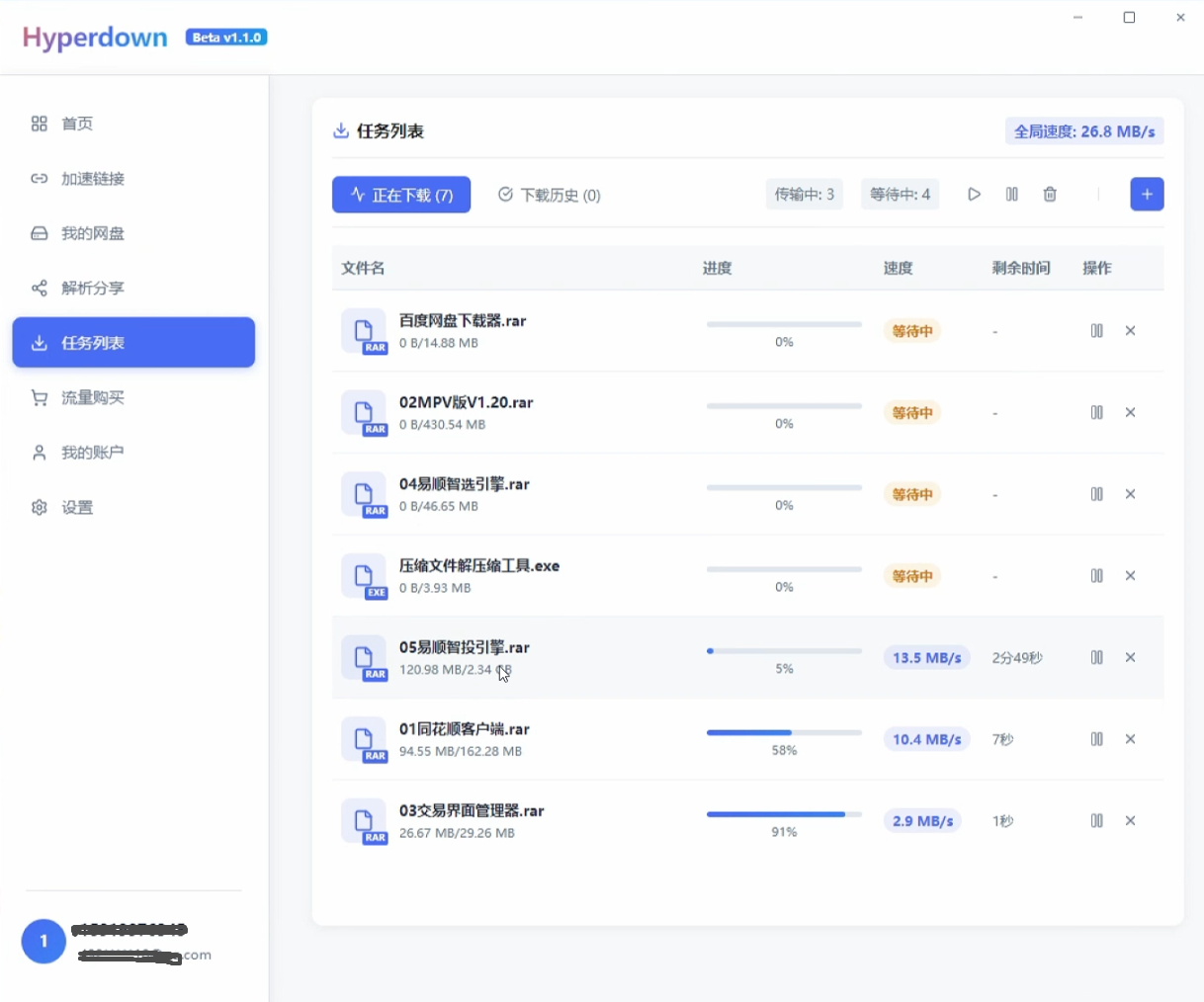Select the 正在下载 tab
The height and width of the screenshot is (1002, 1204).
click(x=401, y=195)
